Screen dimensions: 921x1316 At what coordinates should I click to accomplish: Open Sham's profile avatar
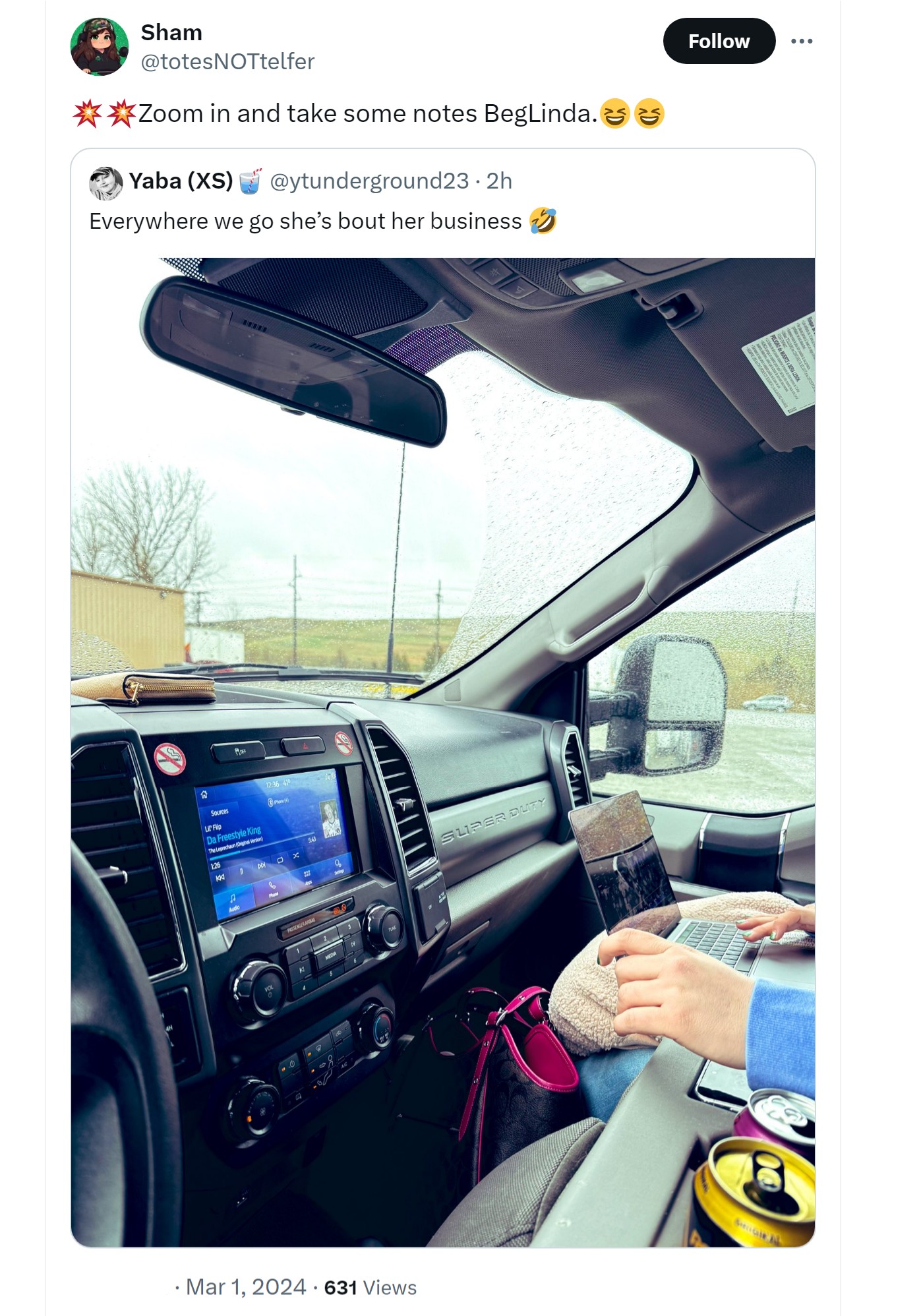point(100,47)
